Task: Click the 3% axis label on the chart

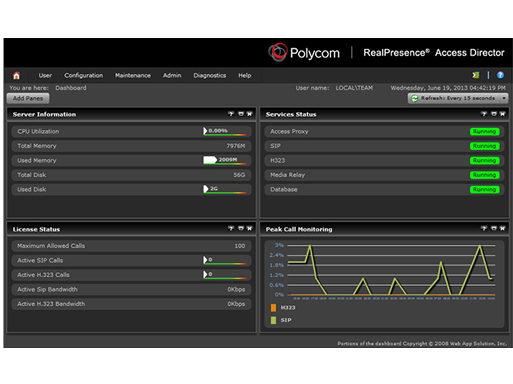Action: point(279,245)
